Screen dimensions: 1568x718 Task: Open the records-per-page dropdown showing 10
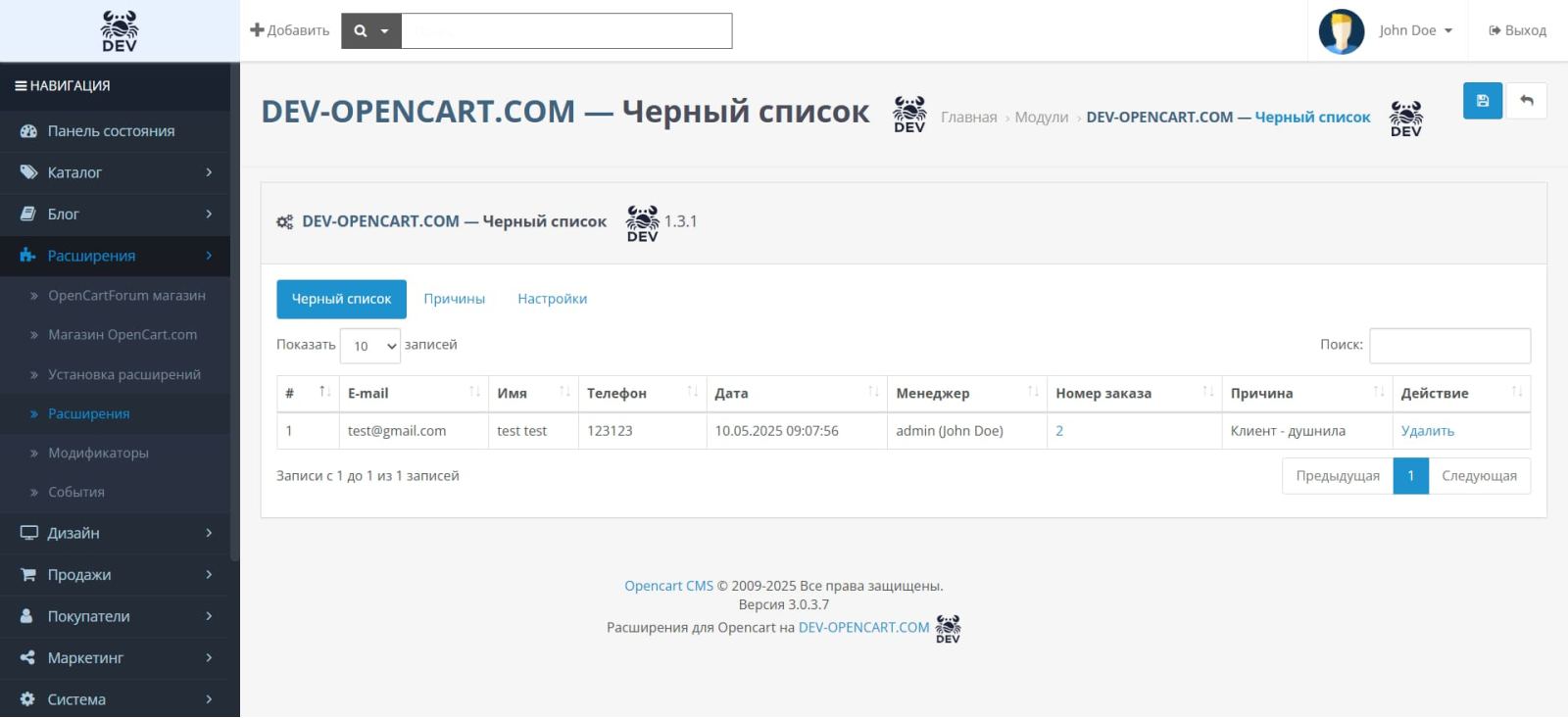click(370, 346)
